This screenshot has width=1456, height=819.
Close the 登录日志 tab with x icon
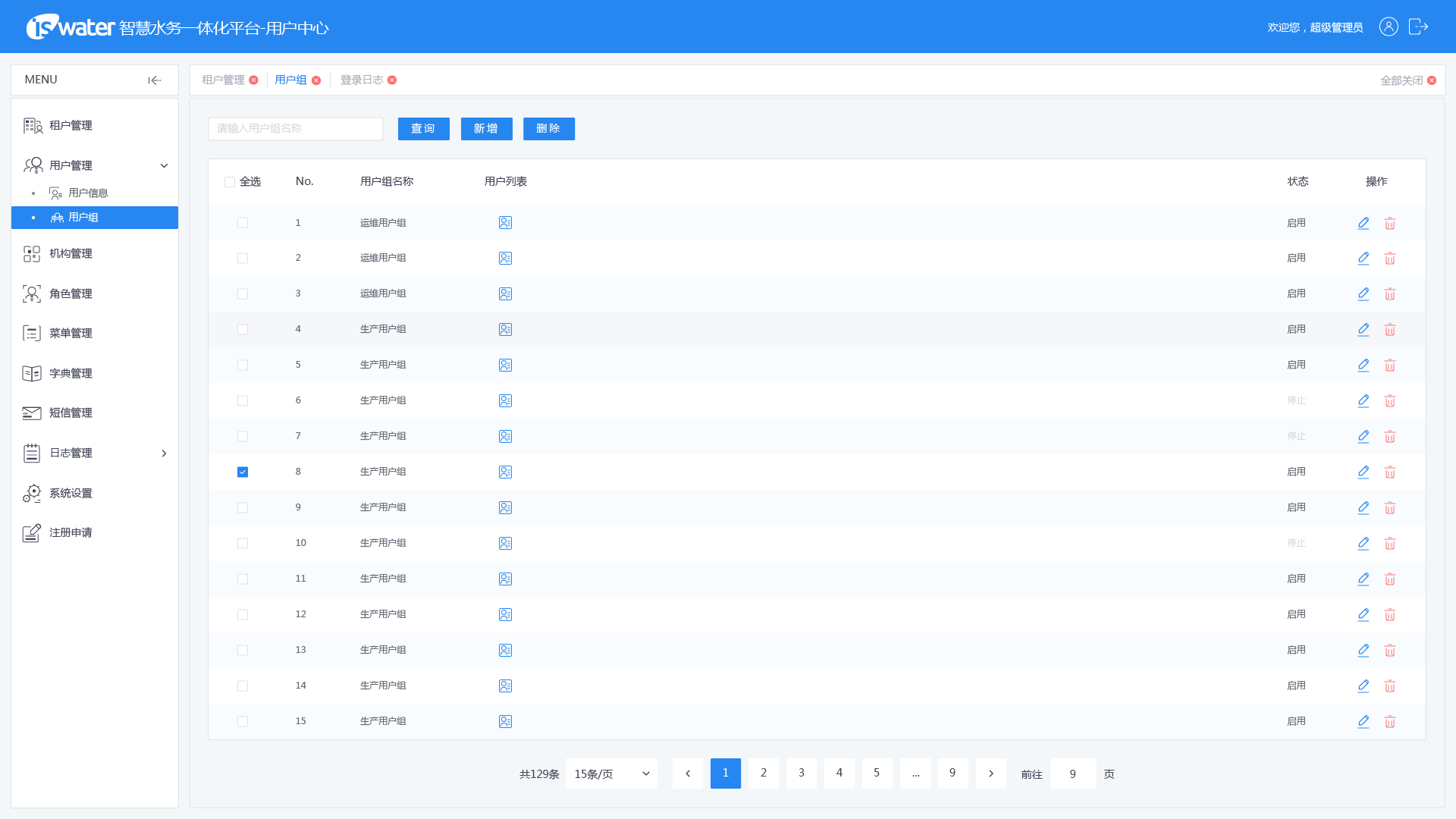[x=392, y=80]
